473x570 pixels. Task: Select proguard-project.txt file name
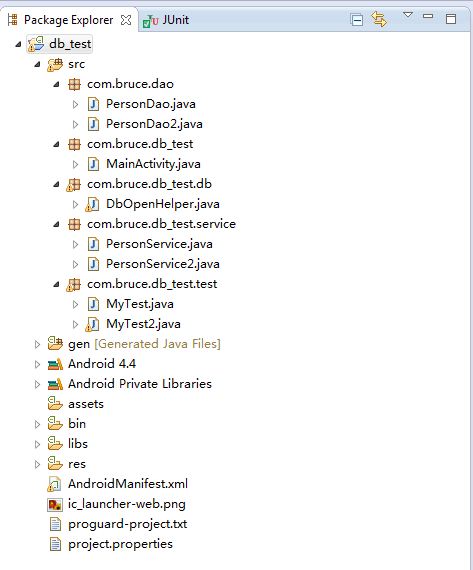pos(128,524)
